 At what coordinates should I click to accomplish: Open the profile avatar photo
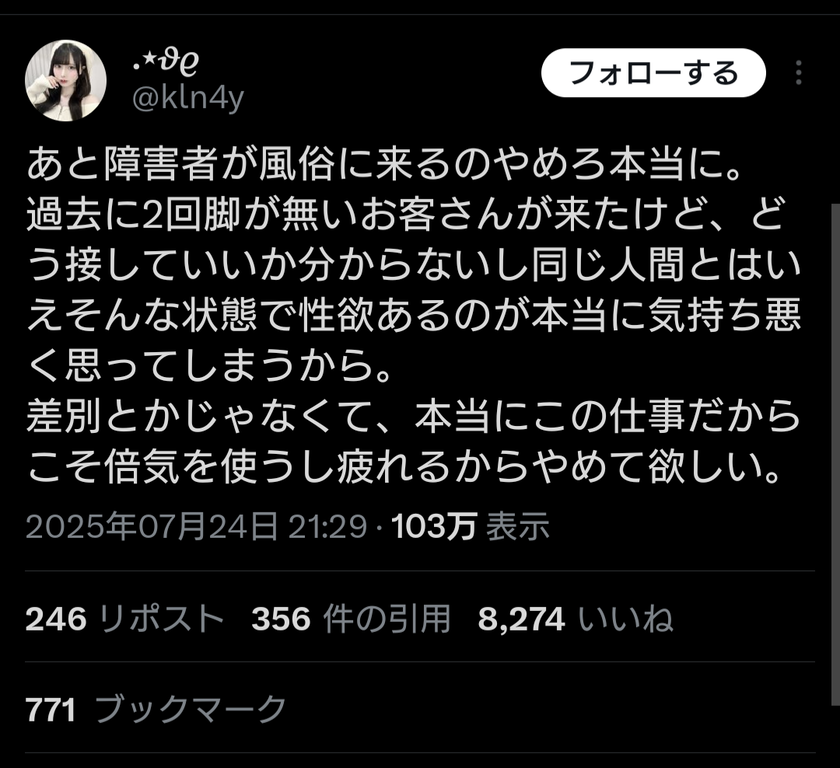point(65,81)
